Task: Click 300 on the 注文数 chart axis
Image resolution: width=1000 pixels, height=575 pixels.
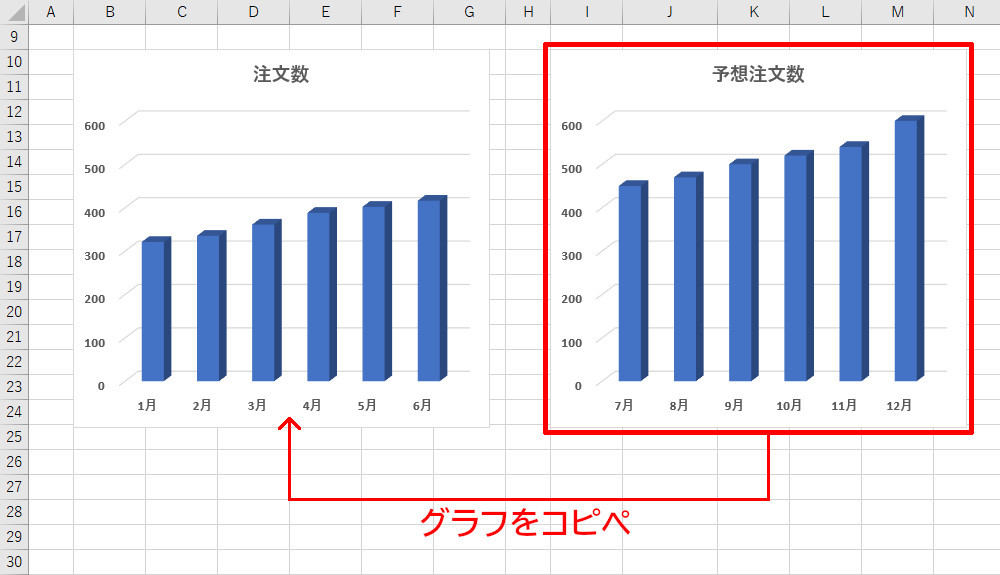Action: (x=94, y=256)
